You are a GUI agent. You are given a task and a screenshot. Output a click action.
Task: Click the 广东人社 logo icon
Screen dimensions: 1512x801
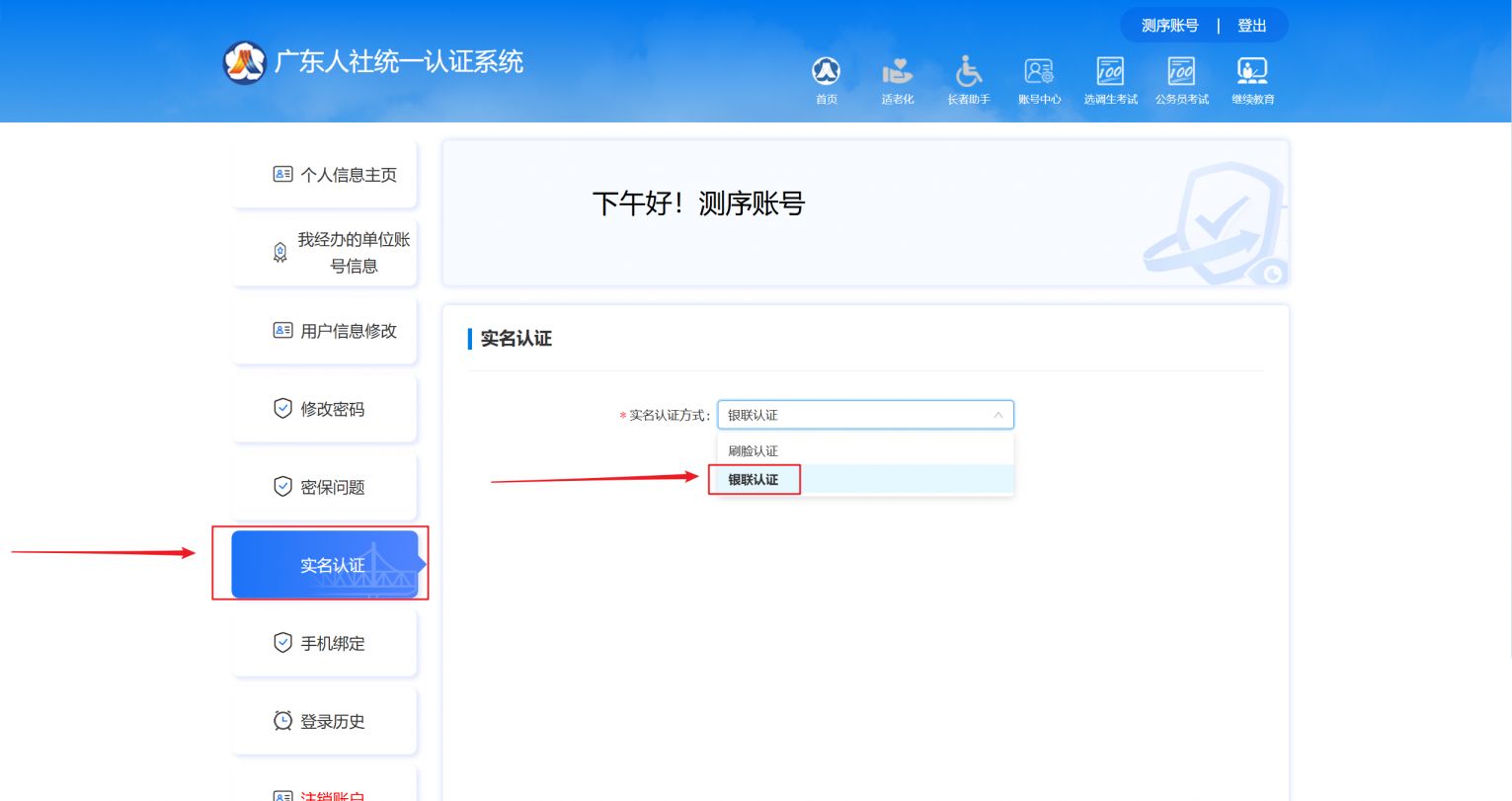[244, 62]
